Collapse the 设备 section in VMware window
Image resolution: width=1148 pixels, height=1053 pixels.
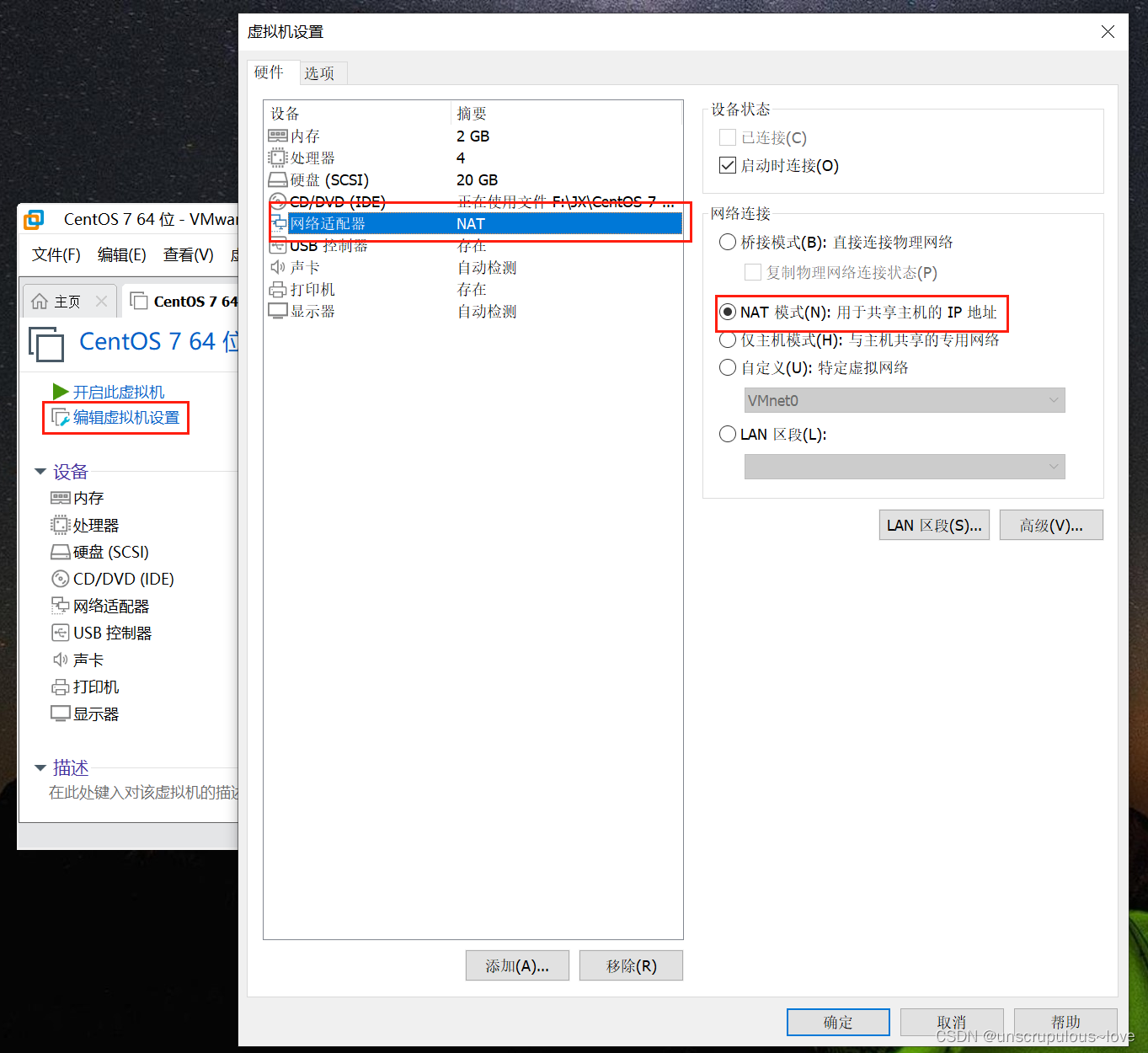(x=40, y=472)
